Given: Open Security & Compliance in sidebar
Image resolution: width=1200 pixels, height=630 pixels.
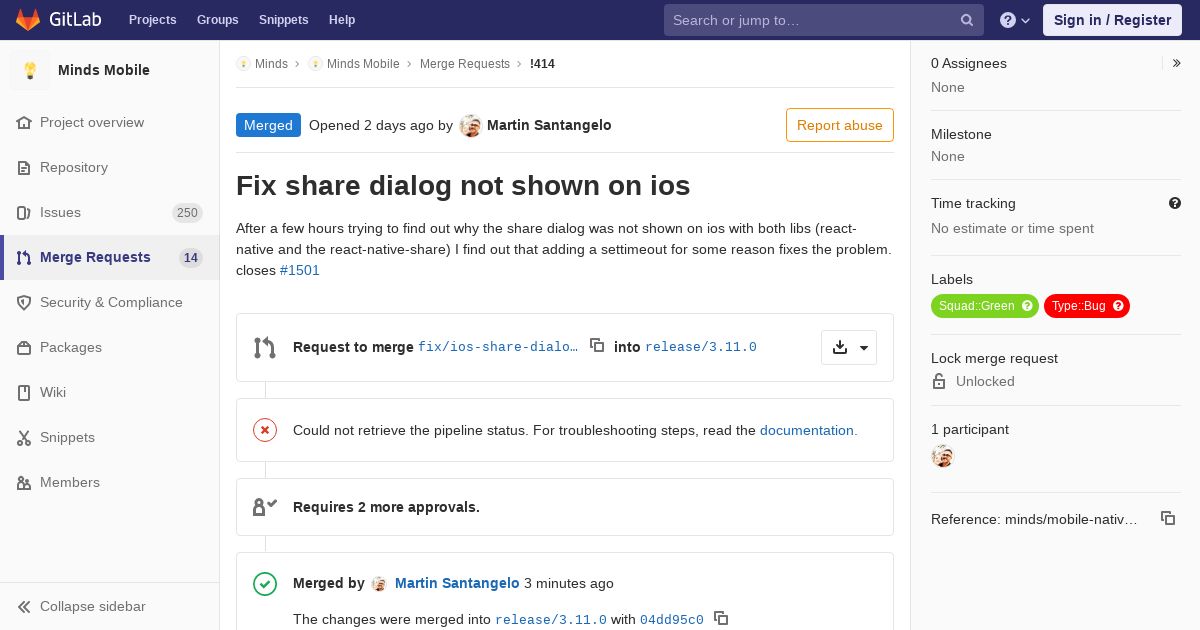Looking at the screenshot, I should tap(109, 302).
